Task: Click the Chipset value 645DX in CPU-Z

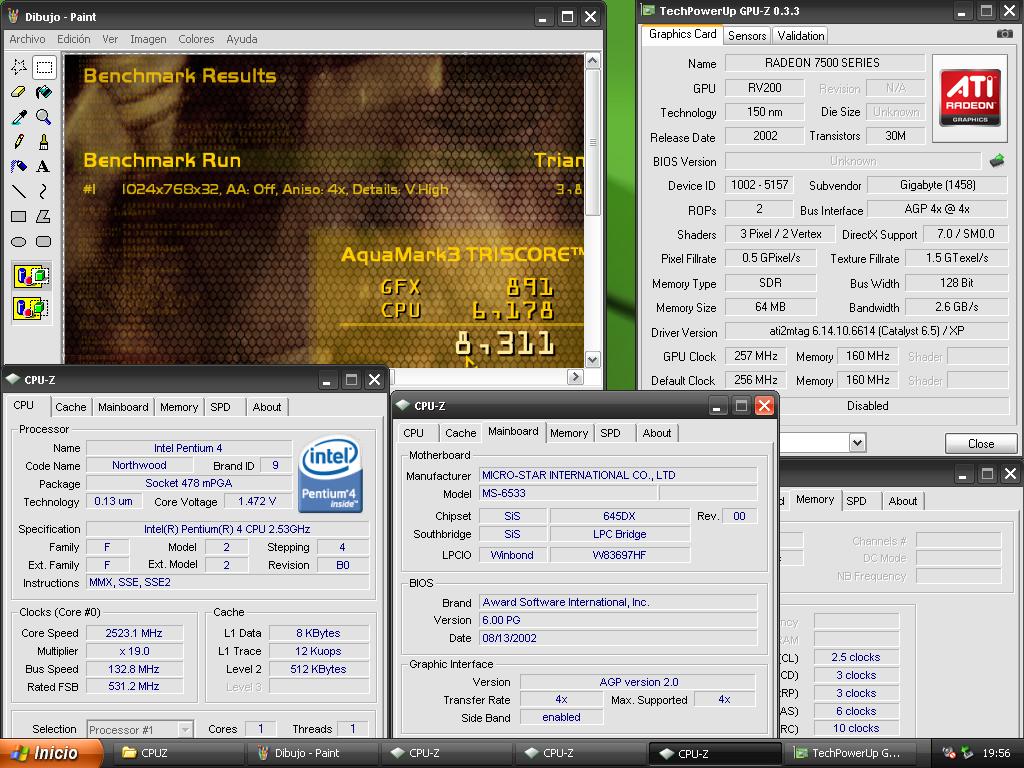Action: pos(619,516)
